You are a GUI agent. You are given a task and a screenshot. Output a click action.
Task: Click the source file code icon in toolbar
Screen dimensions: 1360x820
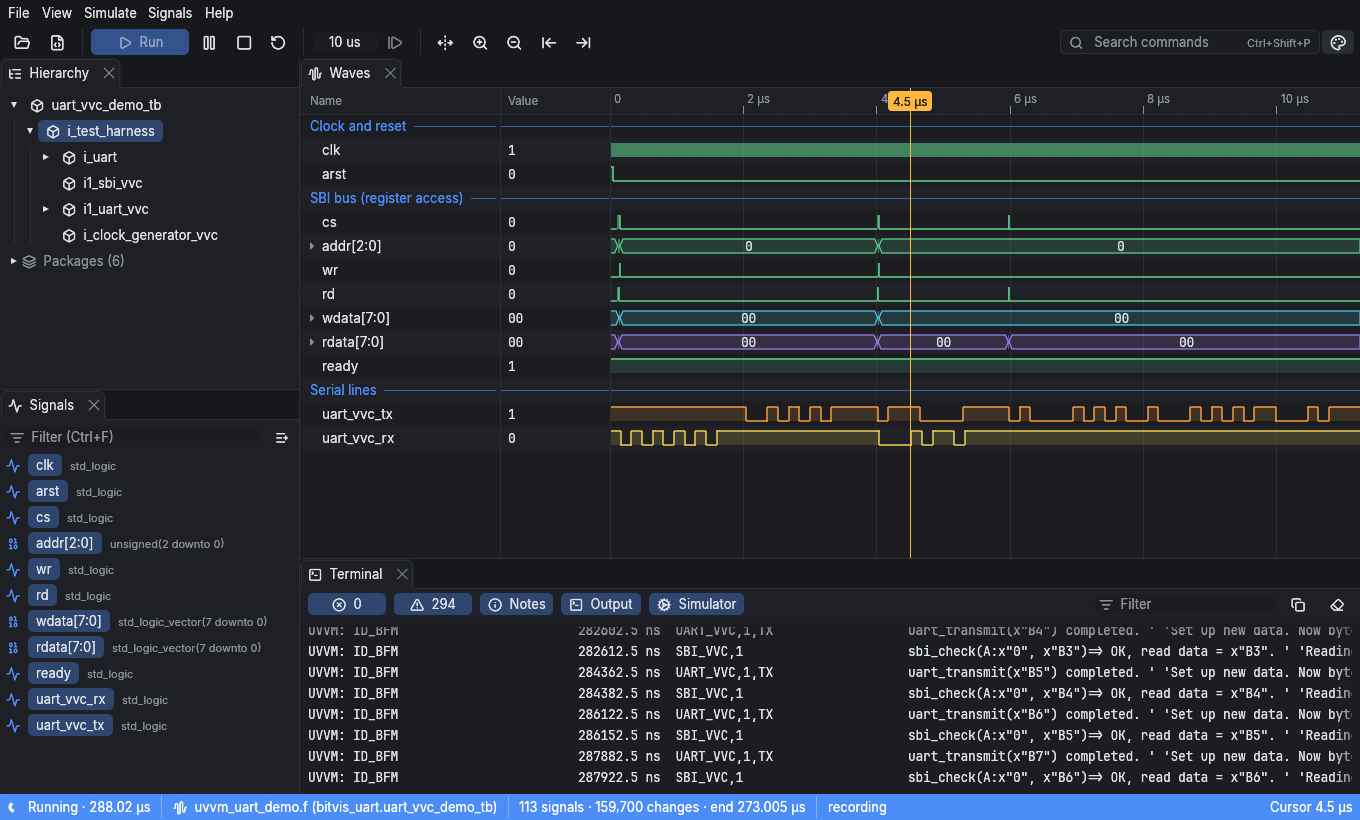click(57, 42)
